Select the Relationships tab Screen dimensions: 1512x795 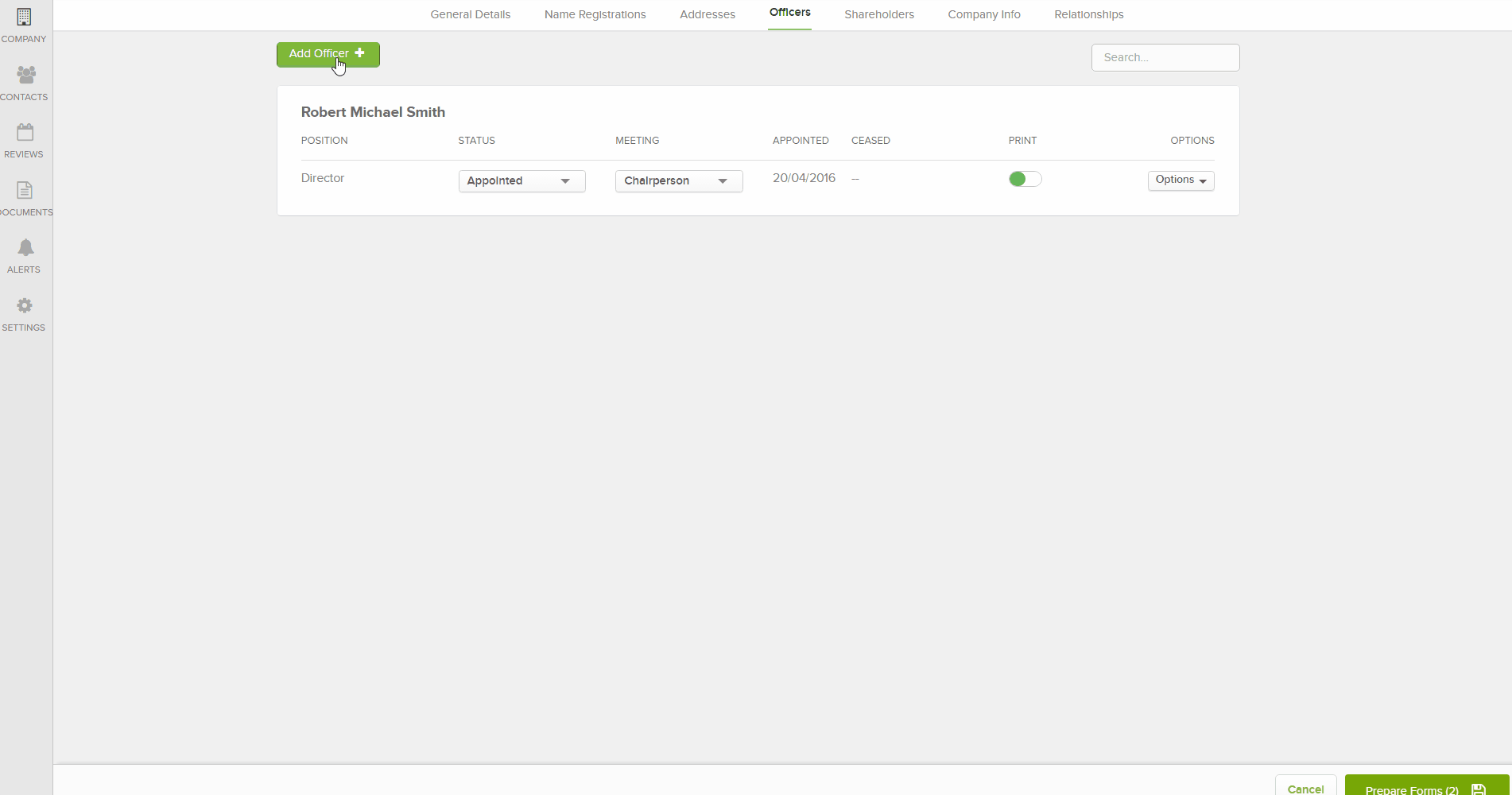pyautogui.click(x=1088, y=14)
